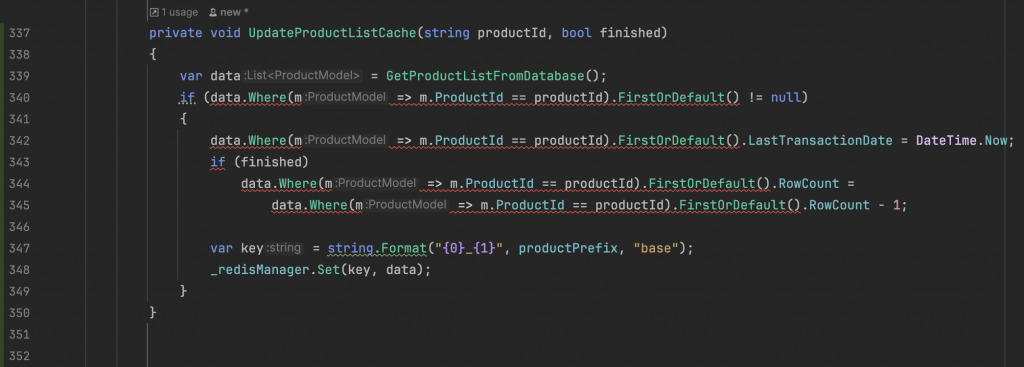The width and height of the screenshot is (1024, 367).
Task: Open the "new *" author code lens
Action: coord(234,12)
